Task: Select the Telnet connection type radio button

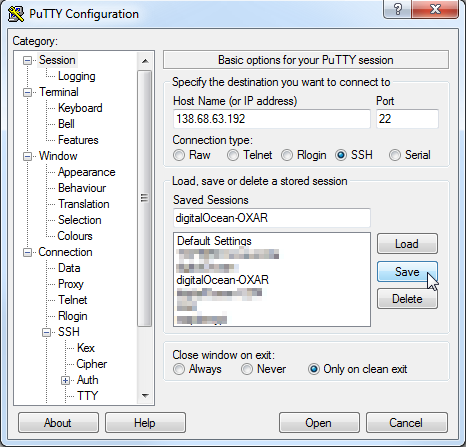Action: click(x=233, y=155)
